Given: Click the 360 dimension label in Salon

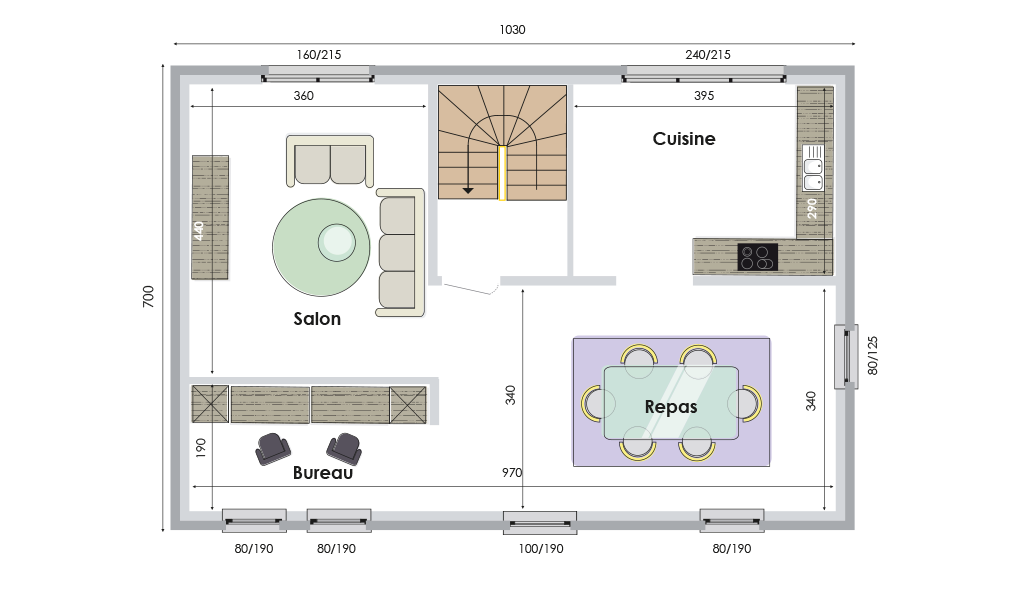Looking at the screenshot, I should [x=304, y=97].
